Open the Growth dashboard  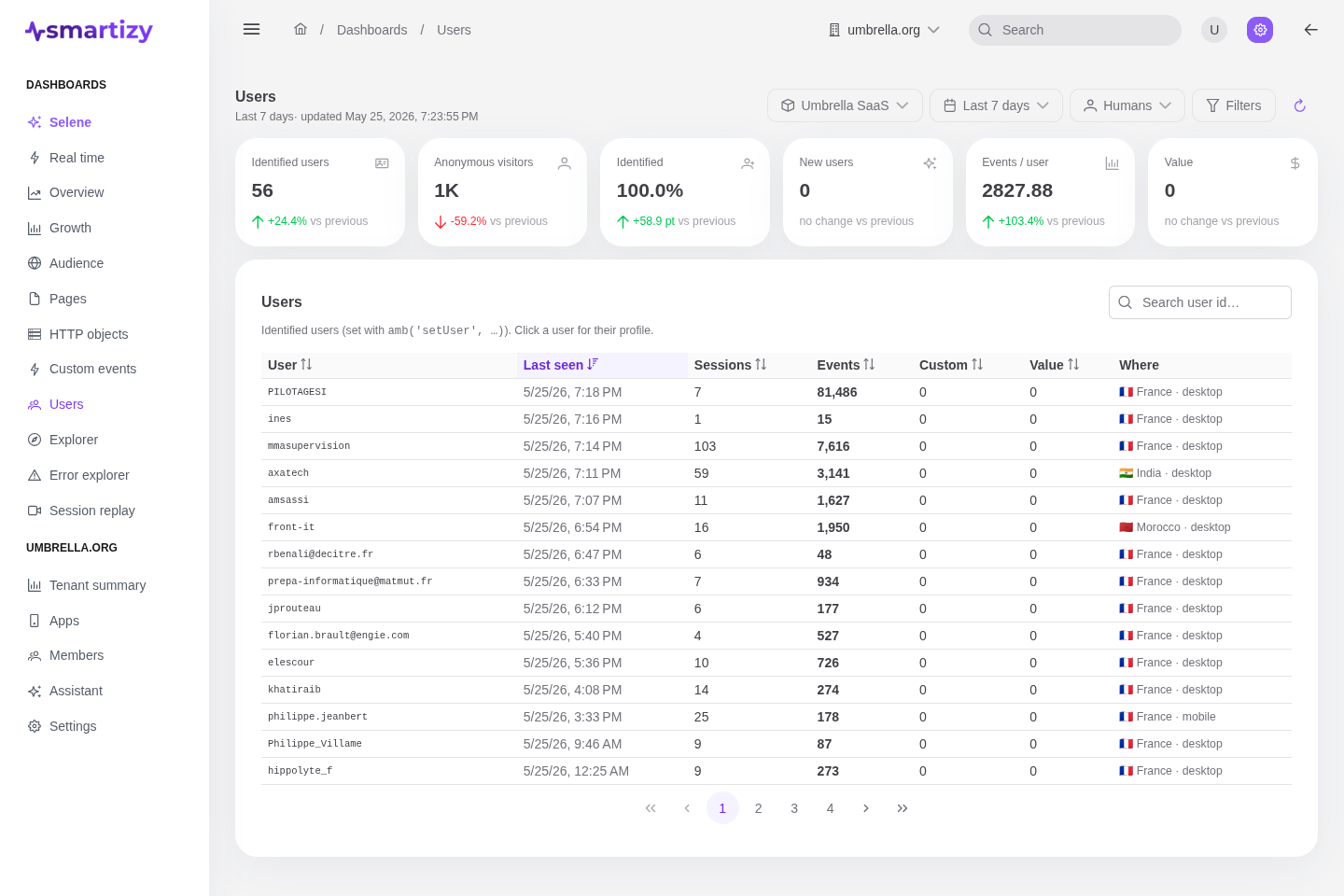point(105,228)
